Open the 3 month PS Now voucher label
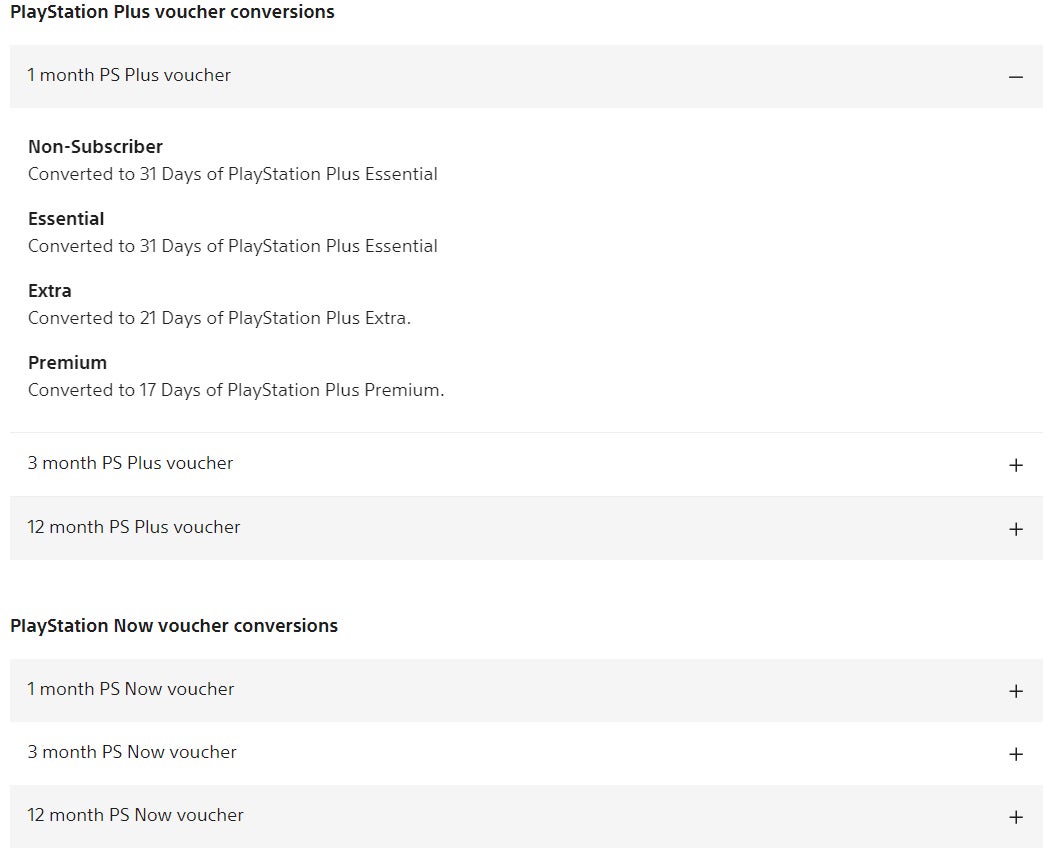Image resolution: width=1046 pixels, height=856 pixels. click(x=132, y=752)
